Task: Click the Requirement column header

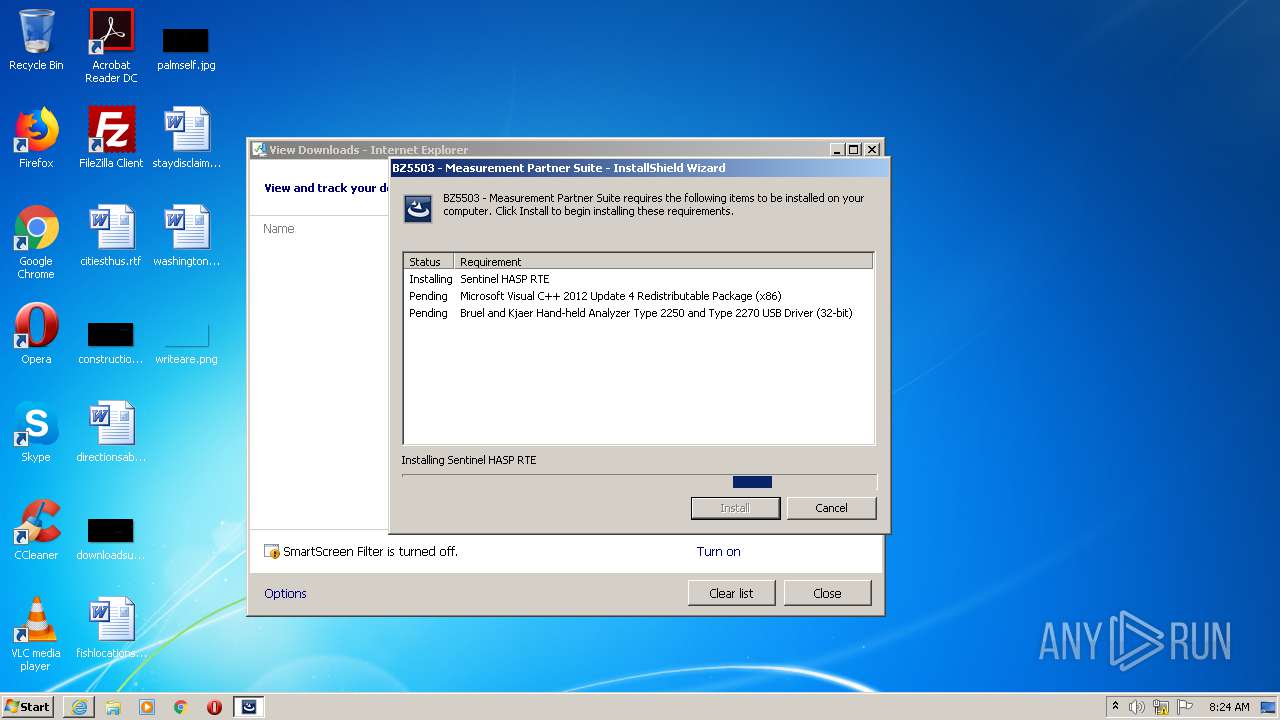Action: 664,262
